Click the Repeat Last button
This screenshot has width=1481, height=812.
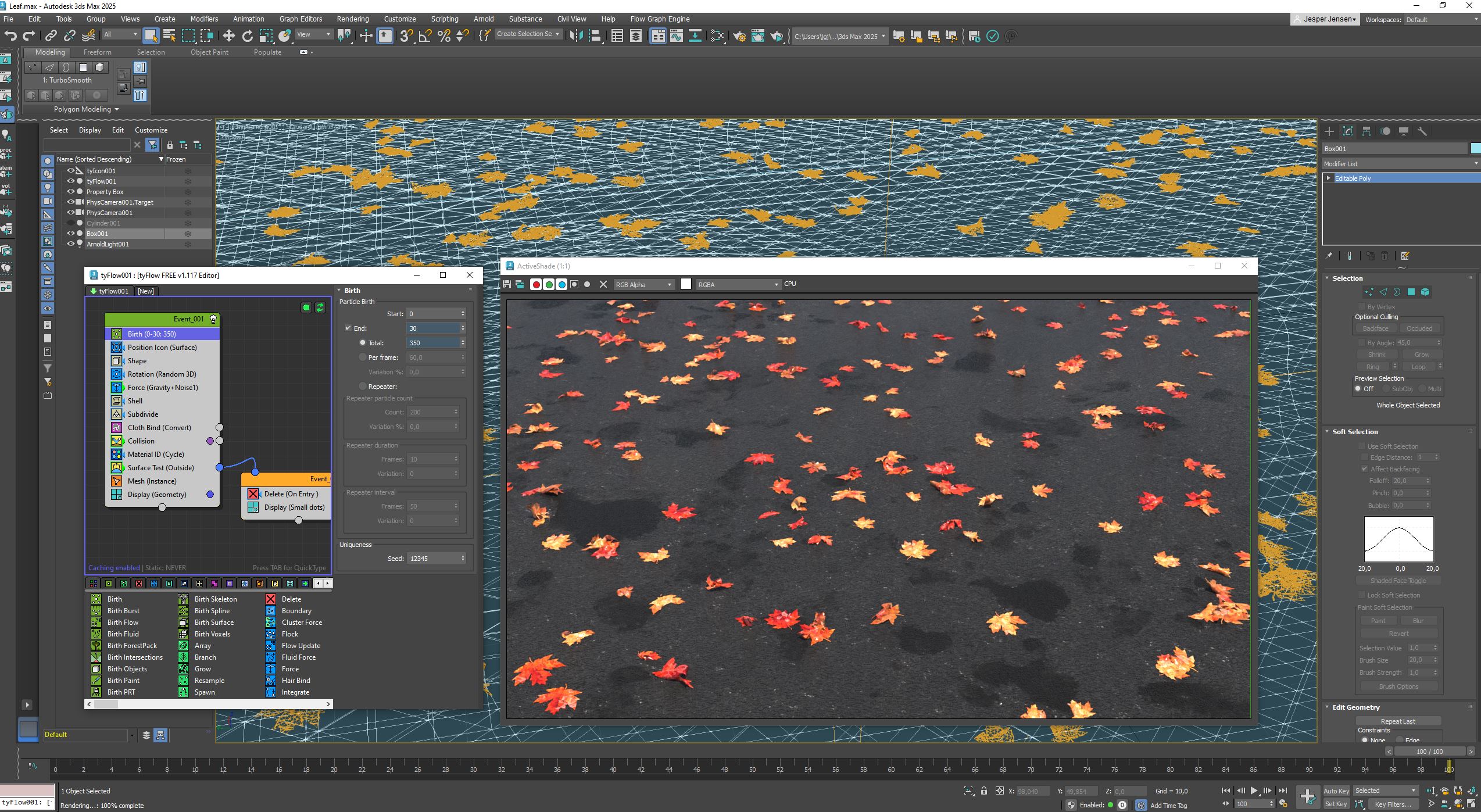[1397, 721]
